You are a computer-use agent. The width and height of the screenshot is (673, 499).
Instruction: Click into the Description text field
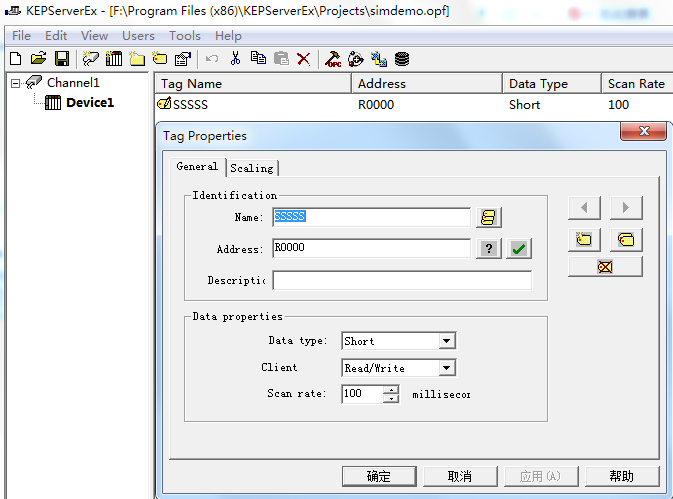pos(402,280)
